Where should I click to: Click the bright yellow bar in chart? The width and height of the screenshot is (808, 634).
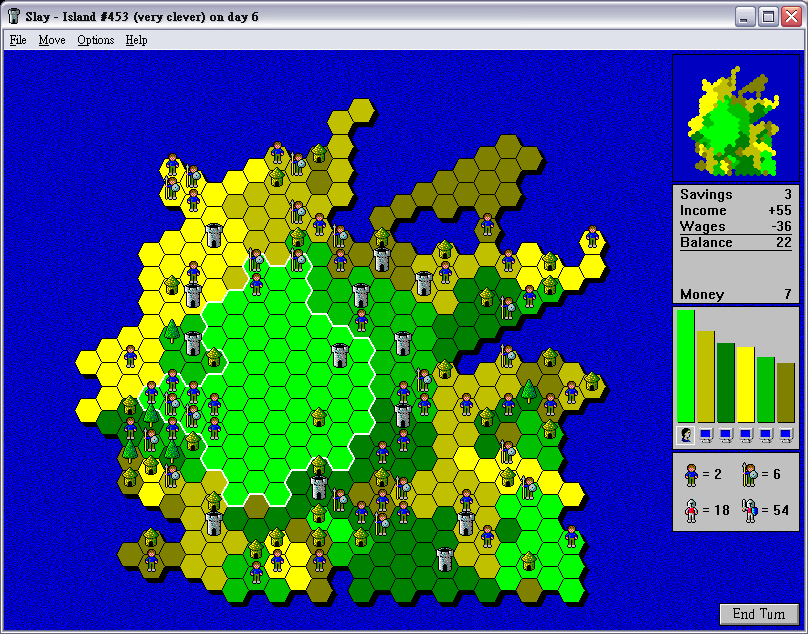coord(746,385)
